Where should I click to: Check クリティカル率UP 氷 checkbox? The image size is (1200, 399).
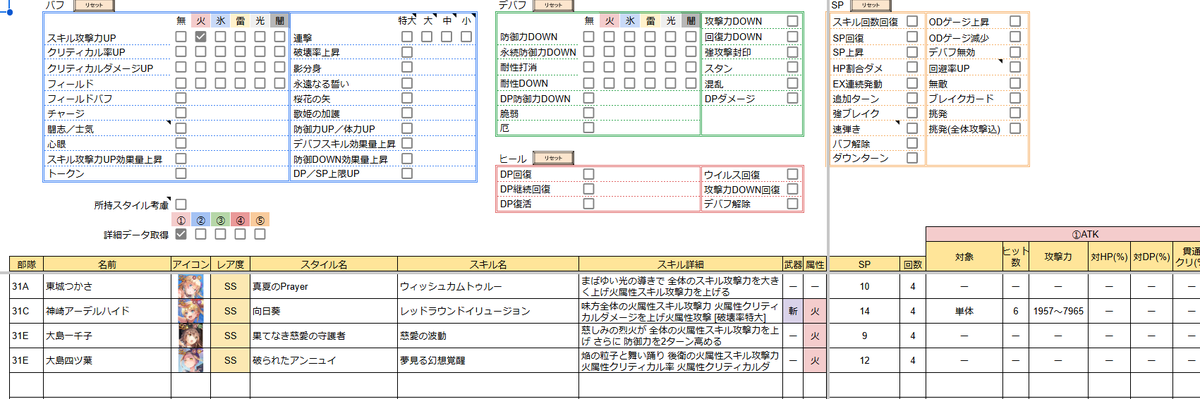[x=221, y=52]
